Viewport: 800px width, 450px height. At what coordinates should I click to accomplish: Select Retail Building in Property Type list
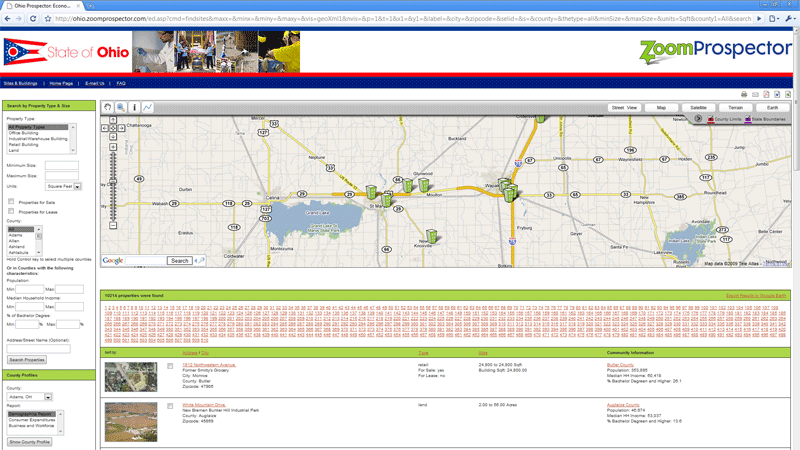tap(23, 144)
